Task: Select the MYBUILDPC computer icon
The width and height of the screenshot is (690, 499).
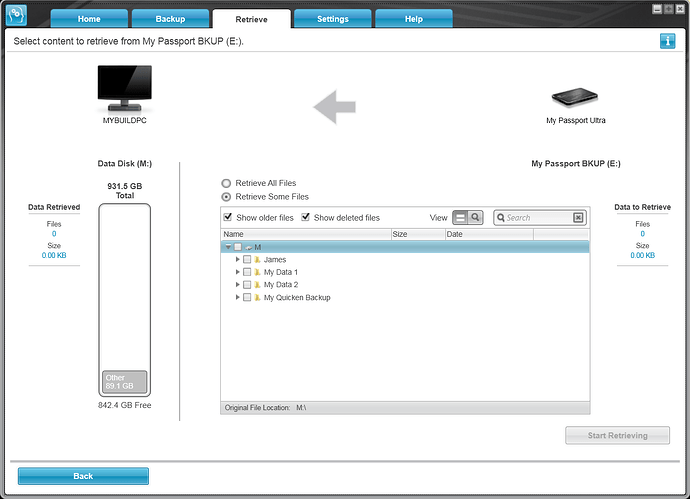Action: tap(125, 88)
